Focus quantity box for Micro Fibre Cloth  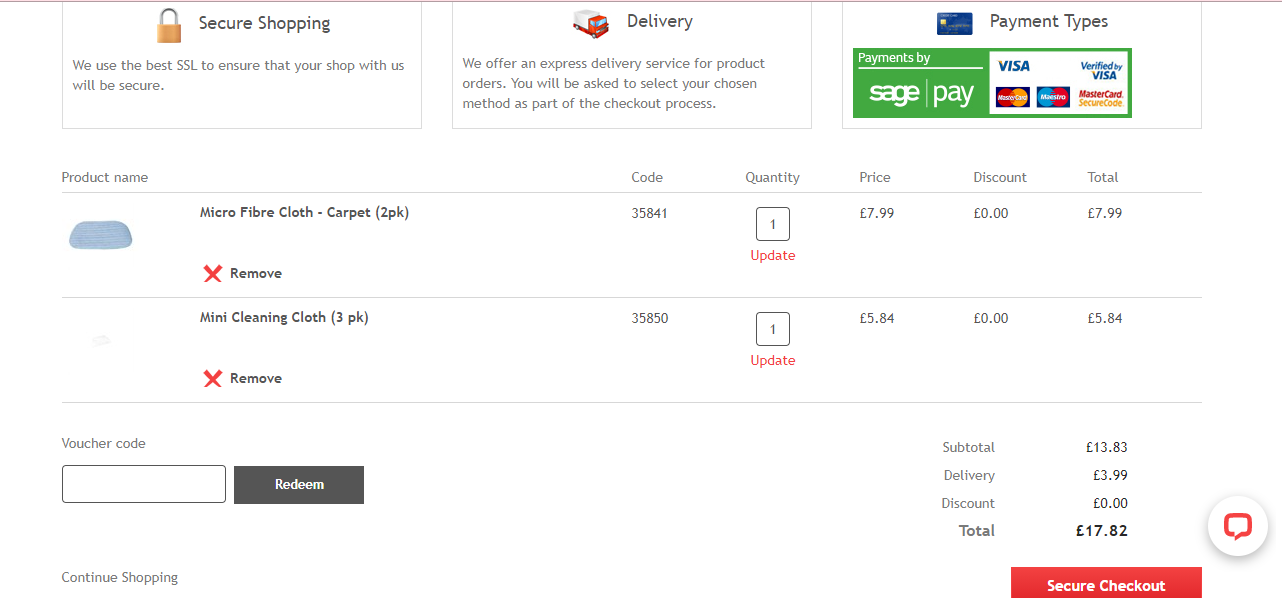(773, 224)
